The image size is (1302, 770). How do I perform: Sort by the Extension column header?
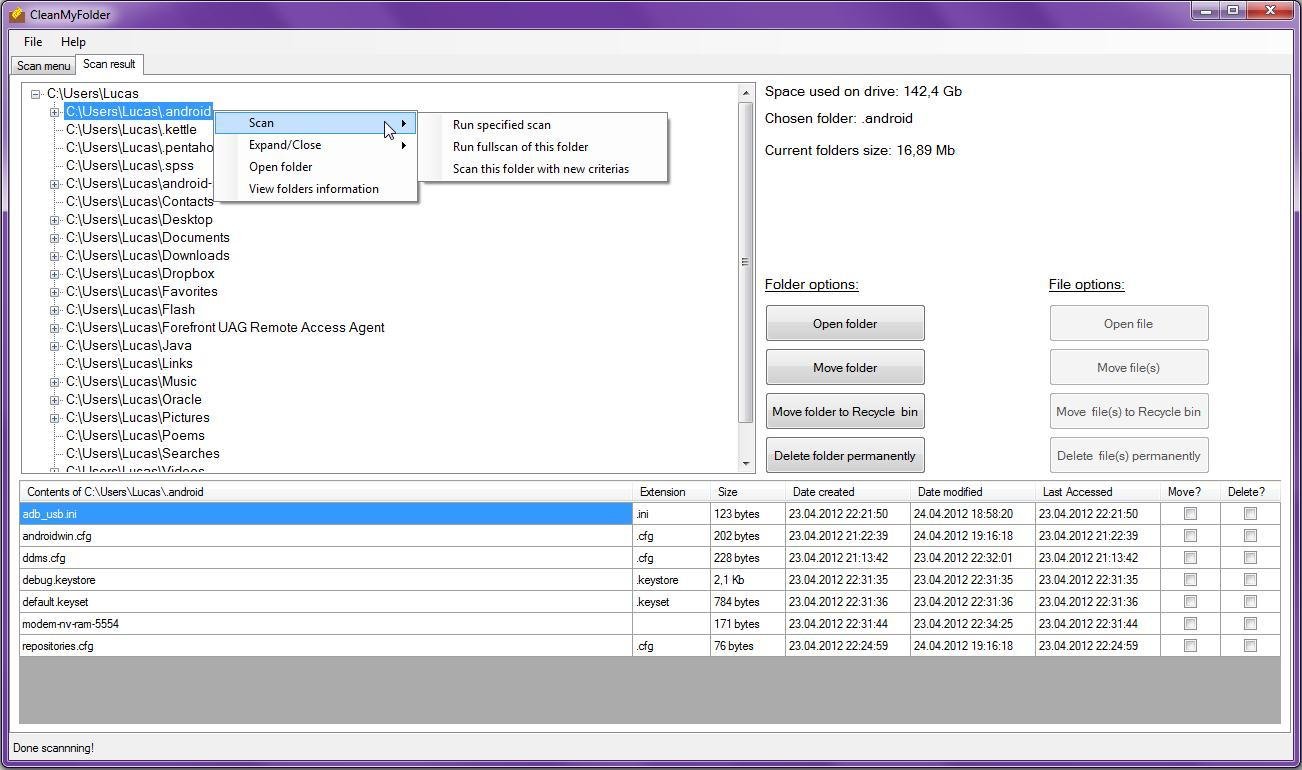671,492
